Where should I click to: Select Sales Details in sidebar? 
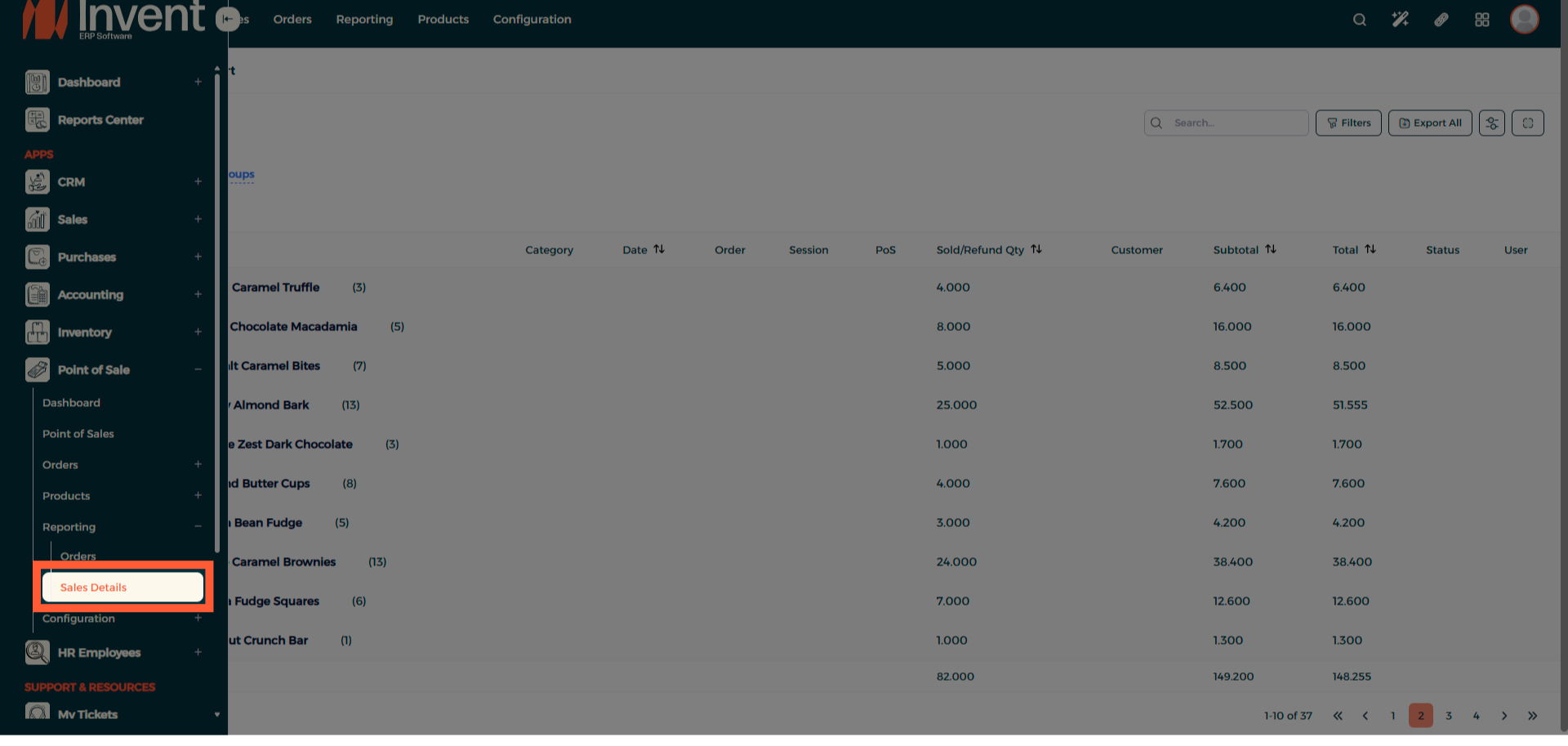(122, 587)
